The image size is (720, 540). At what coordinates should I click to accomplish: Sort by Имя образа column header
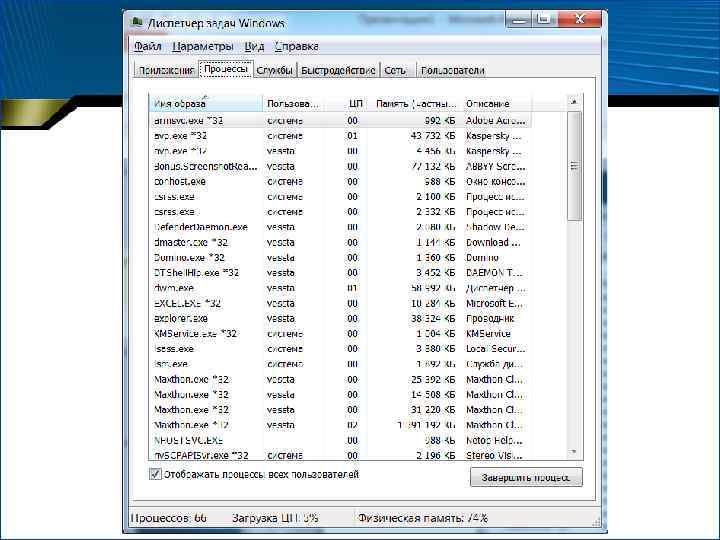tap(206, 104)
